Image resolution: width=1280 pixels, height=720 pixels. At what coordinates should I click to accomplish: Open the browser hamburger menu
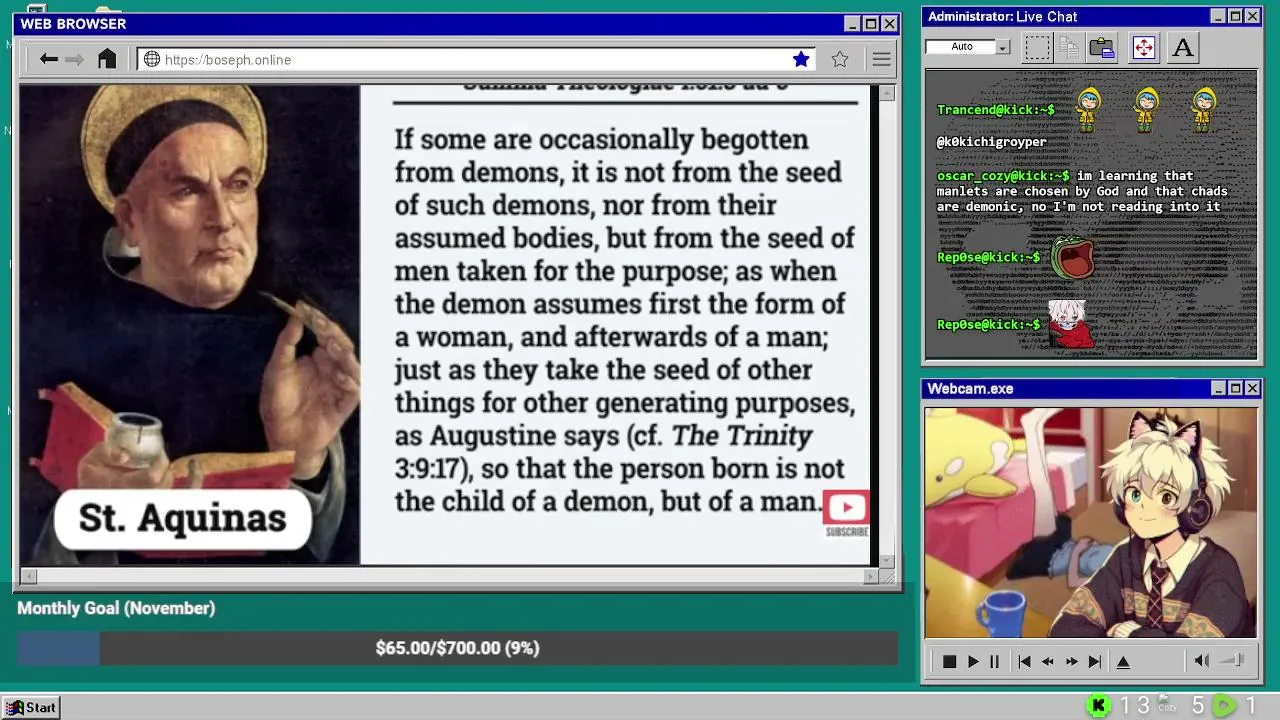point(881,60)
